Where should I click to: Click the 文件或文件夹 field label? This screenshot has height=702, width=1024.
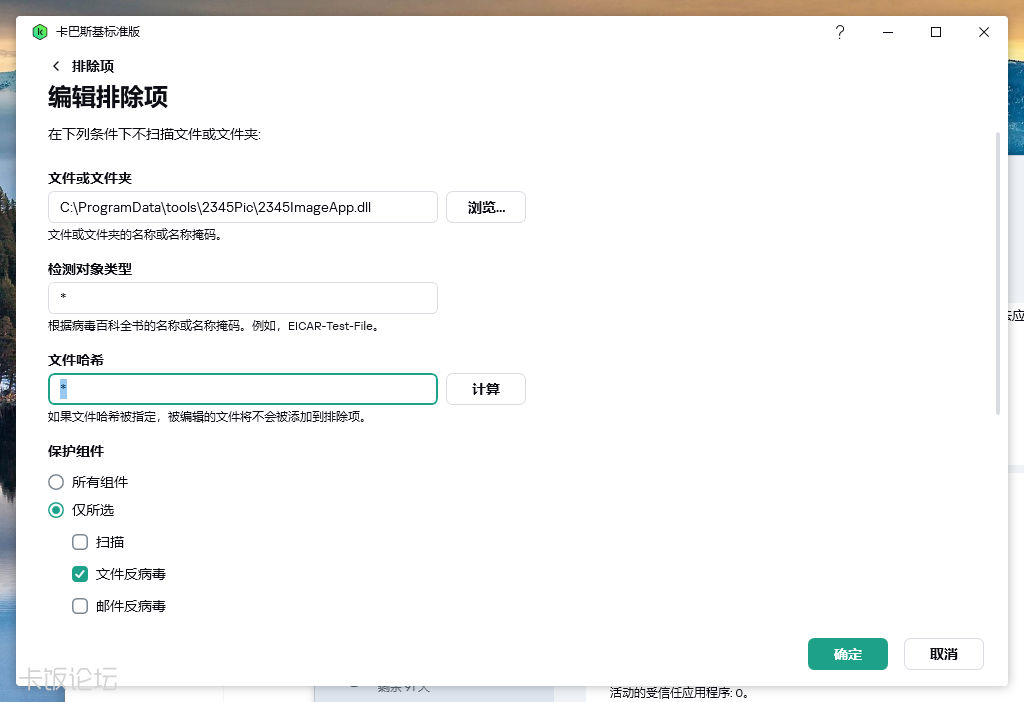[90, 178]
